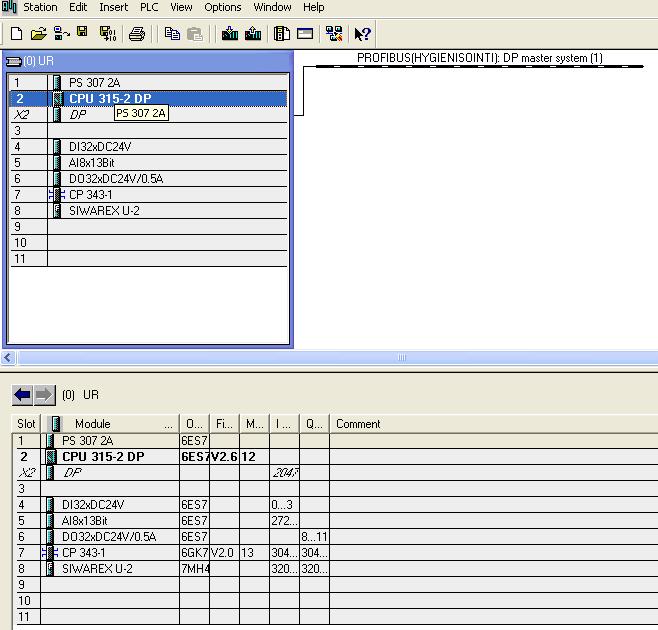Open the Window menu
The width and height of the screenshot is (658, 630).
coord(272,7)
